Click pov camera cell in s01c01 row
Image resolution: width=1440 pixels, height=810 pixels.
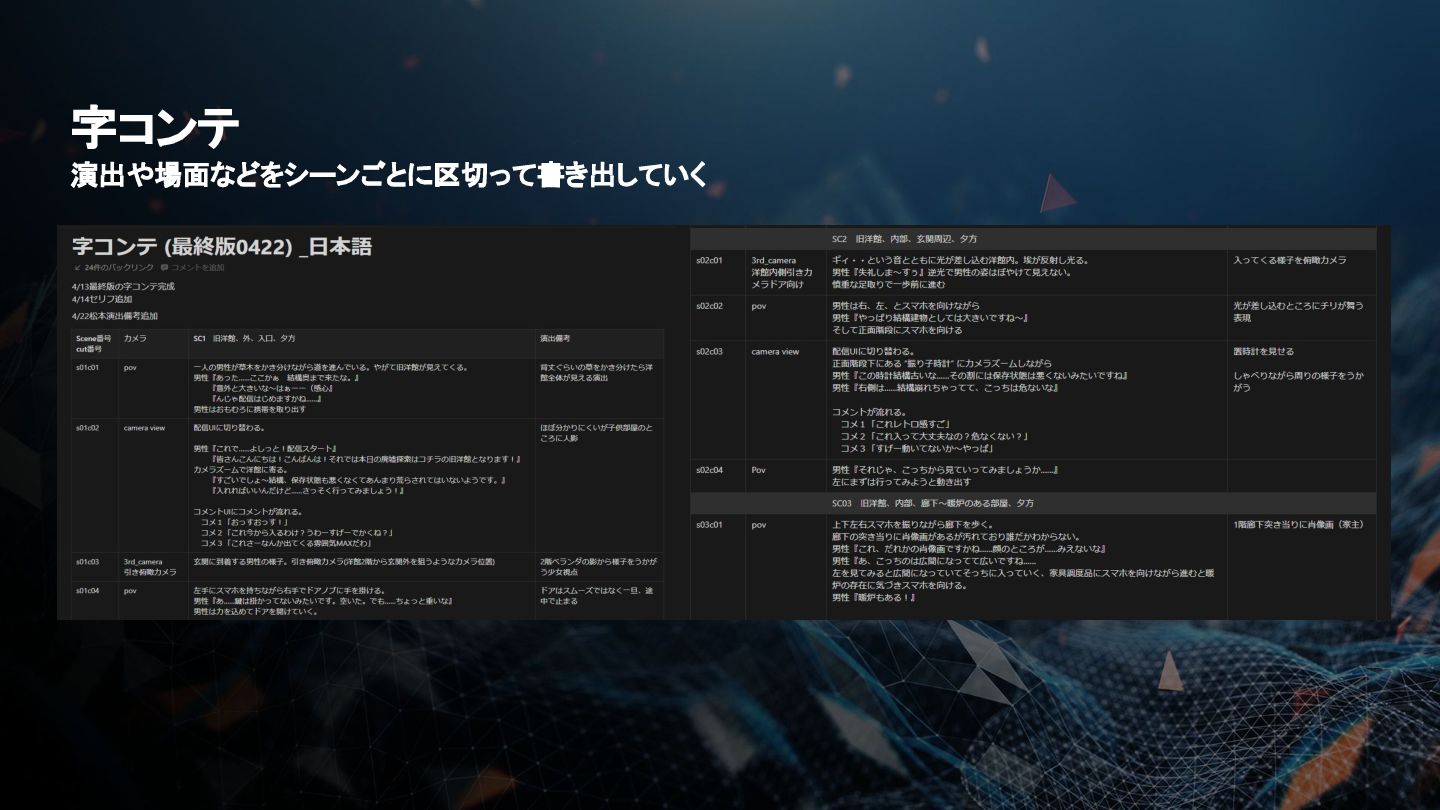[130, 367]
